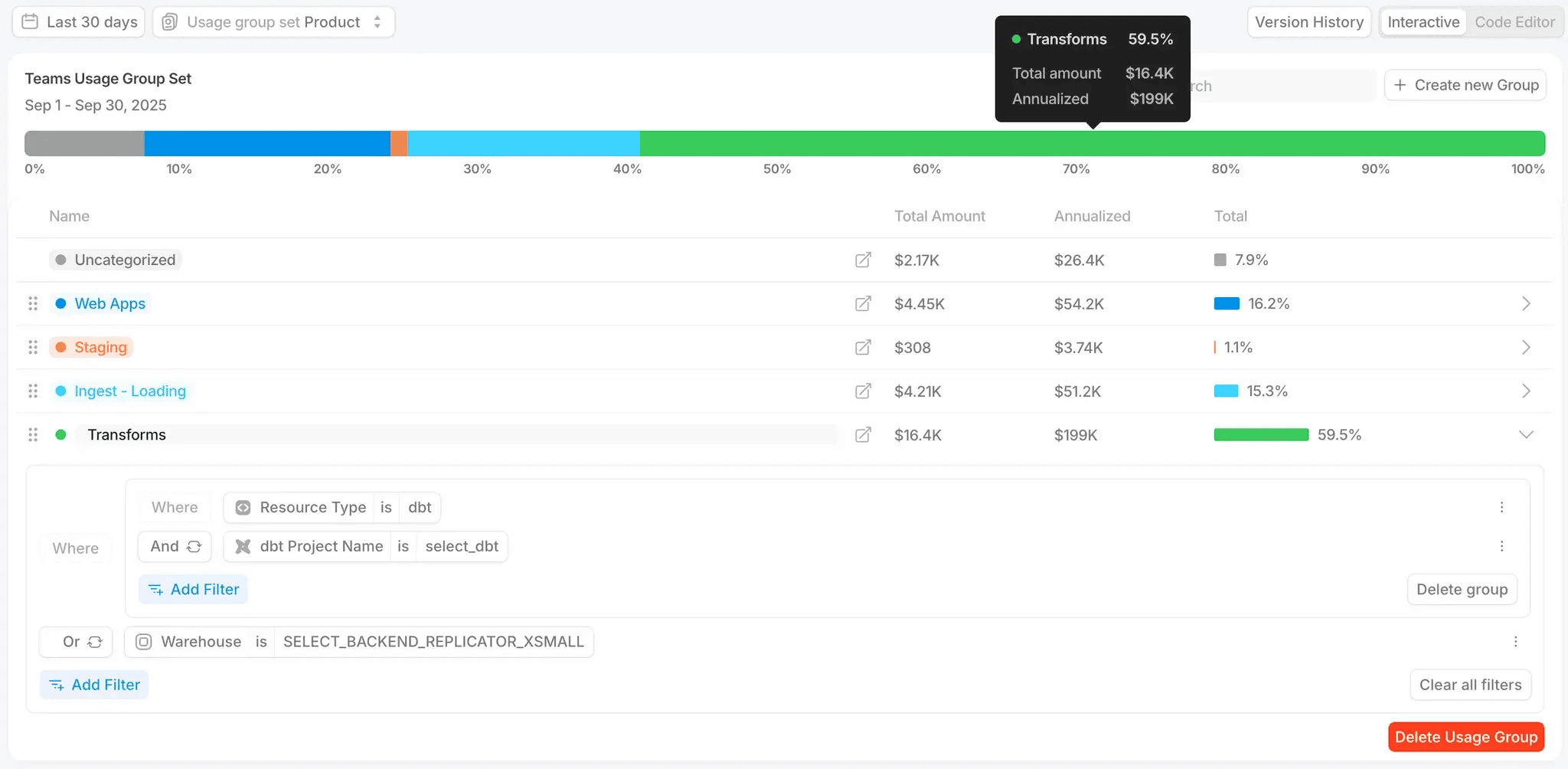Image resolution: width=1568 pixels, height=769 pixels.
Task: Click the Create new Group button
Action: [x=1465, y=85]
